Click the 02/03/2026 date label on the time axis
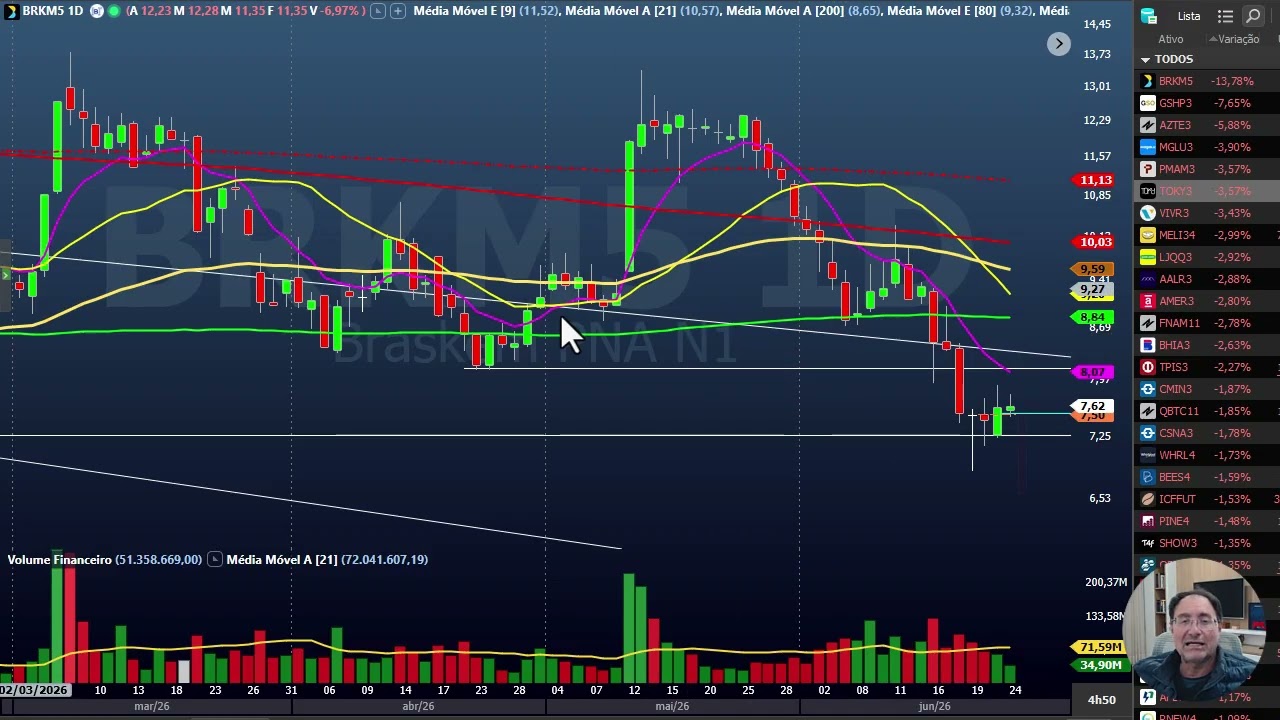 click(x=35, y=690)
